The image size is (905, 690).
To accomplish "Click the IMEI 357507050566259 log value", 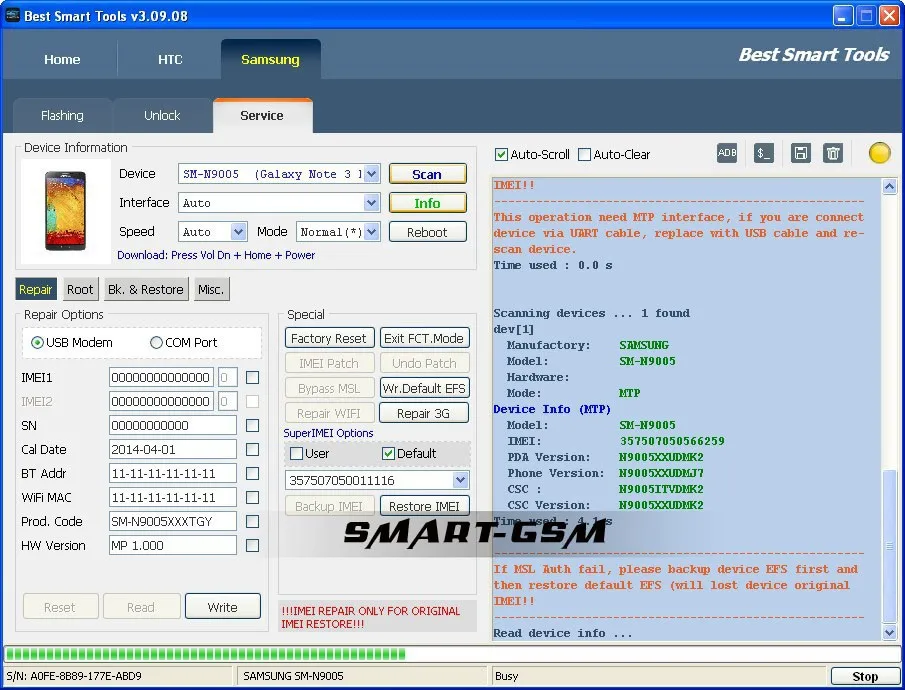I will (672, 441).
